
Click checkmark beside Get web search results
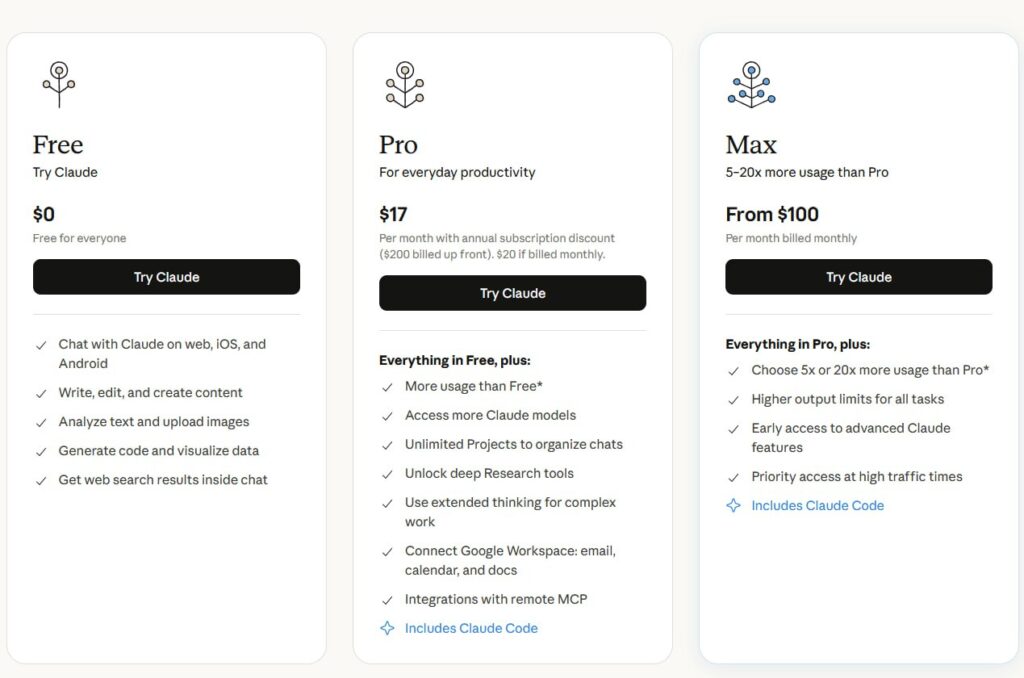[x=41, y=481]
